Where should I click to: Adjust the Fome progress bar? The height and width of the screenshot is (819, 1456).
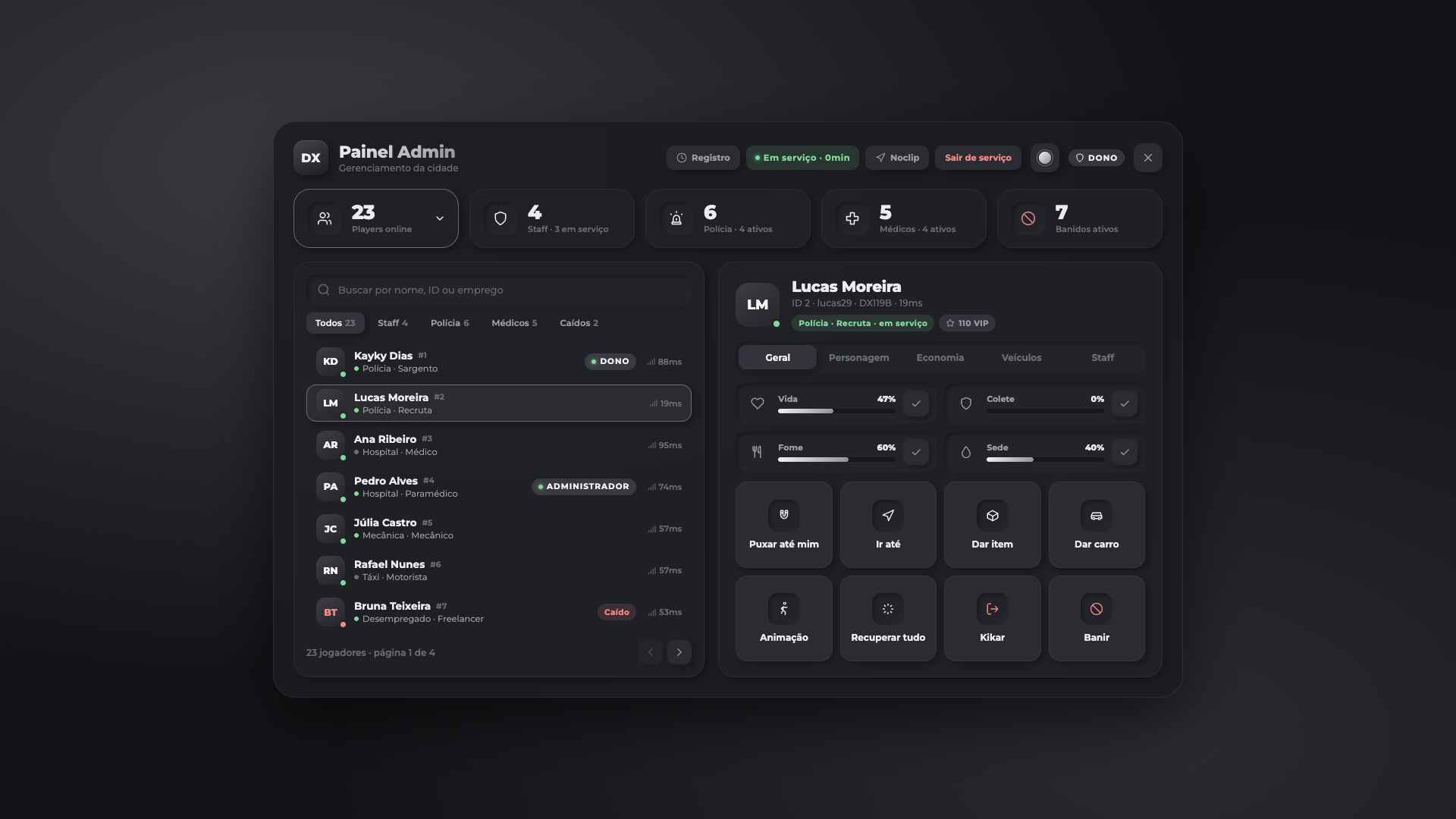point(836,460)
